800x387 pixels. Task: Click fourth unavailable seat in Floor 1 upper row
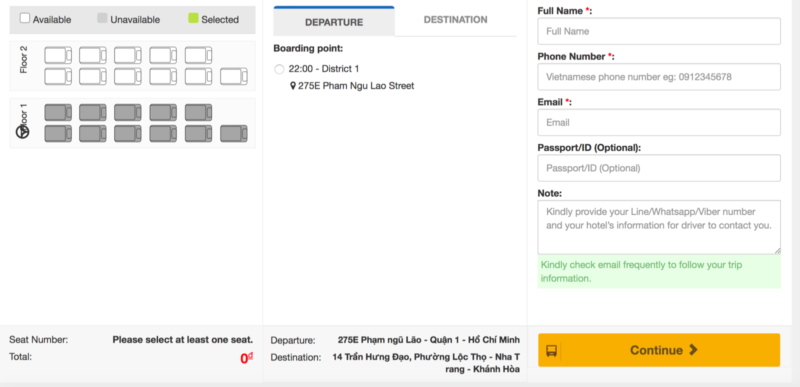163,112
